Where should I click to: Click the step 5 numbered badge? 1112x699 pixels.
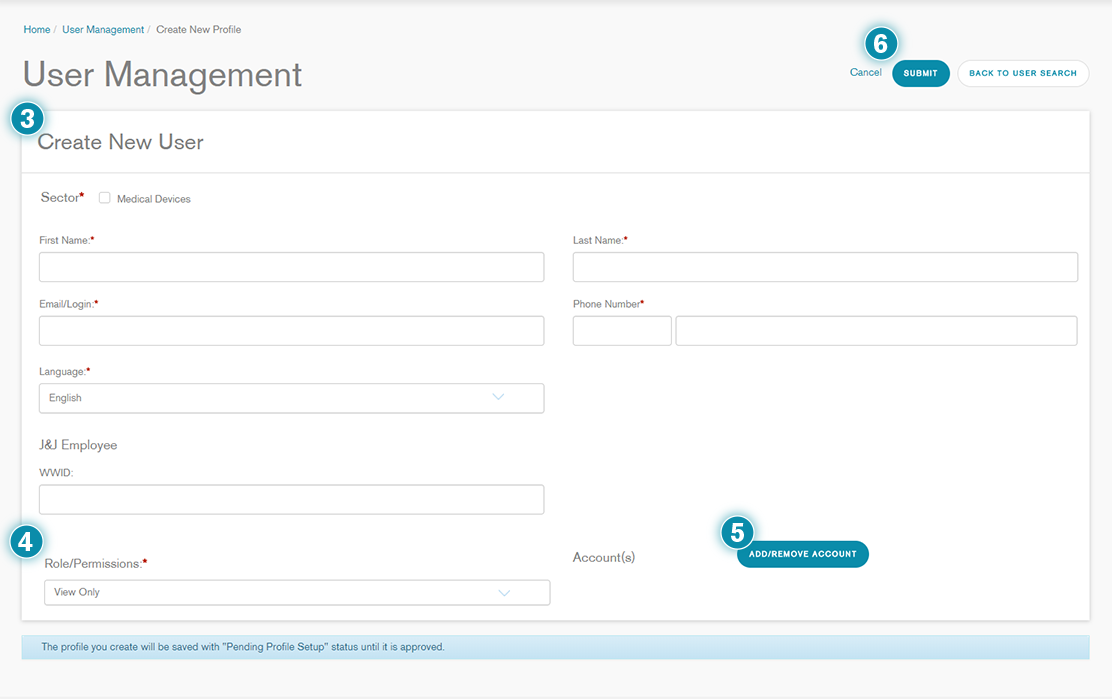coord(737,532)
